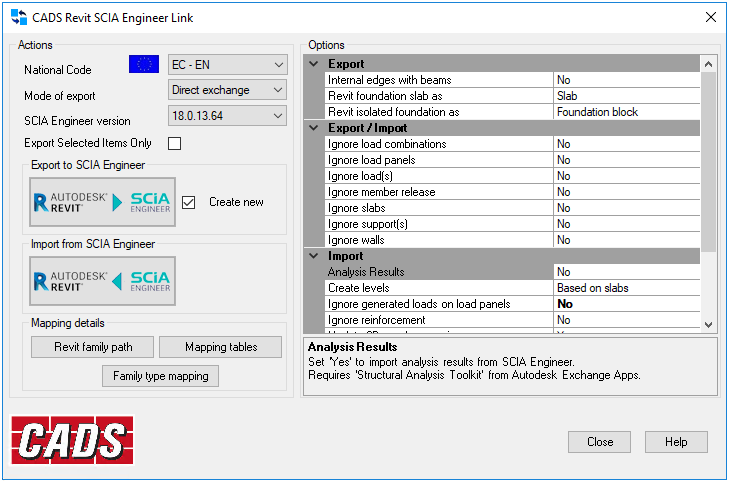Image resolution: width=731 pixels, height=485 pixels.
Task: Select the Ignore reinforcement row
Action: coord(512,320)
